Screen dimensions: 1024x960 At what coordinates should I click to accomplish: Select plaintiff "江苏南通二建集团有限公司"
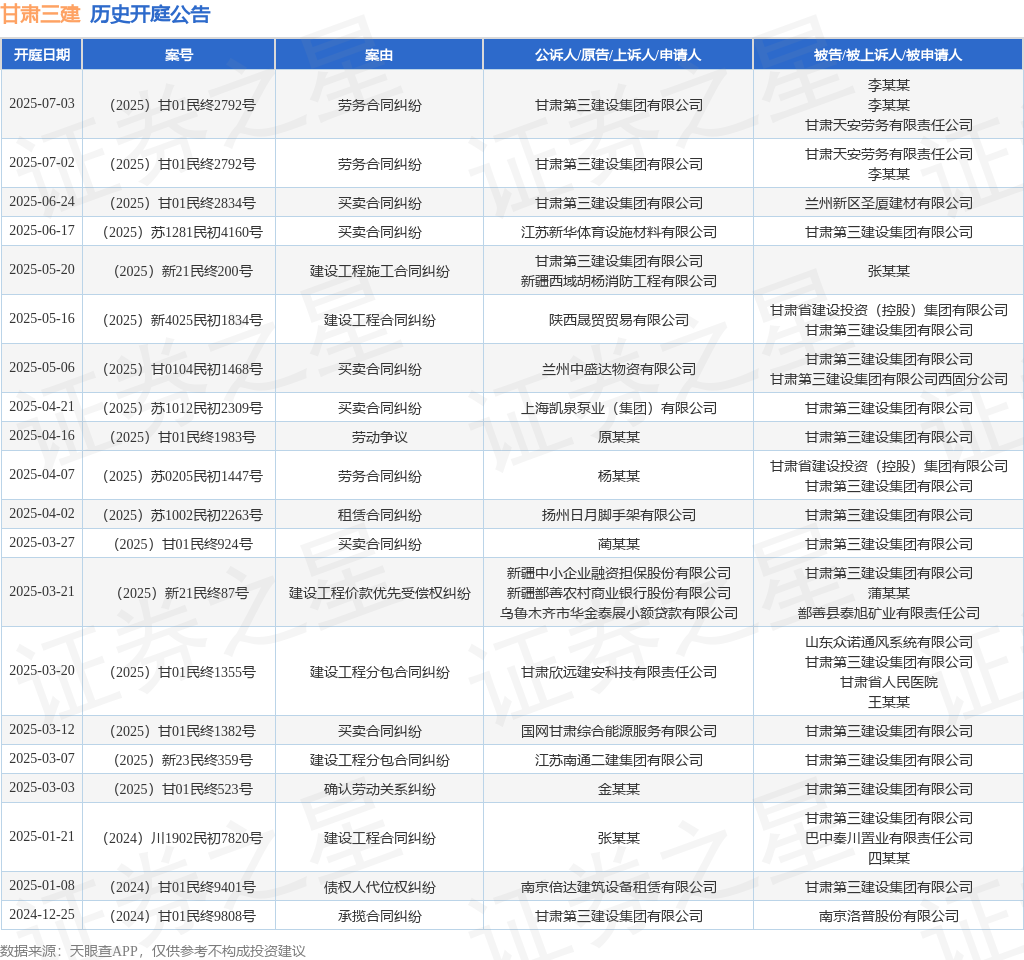pyautogui.click(x=618, y=760)
